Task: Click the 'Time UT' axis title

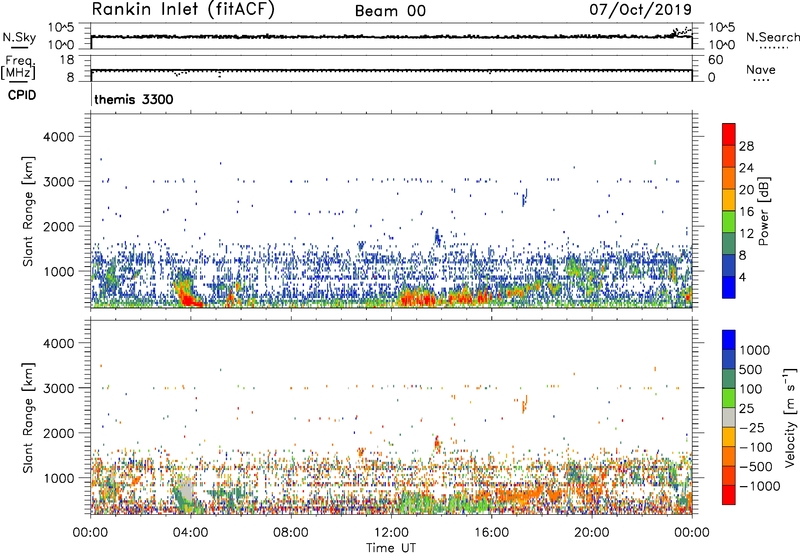Action: coord(391,548)
